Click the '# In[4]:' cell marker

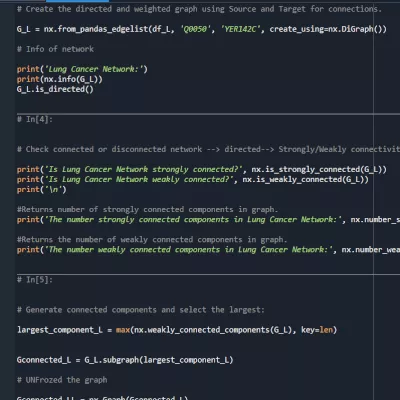pyautogui.click(x=35, y=119)
